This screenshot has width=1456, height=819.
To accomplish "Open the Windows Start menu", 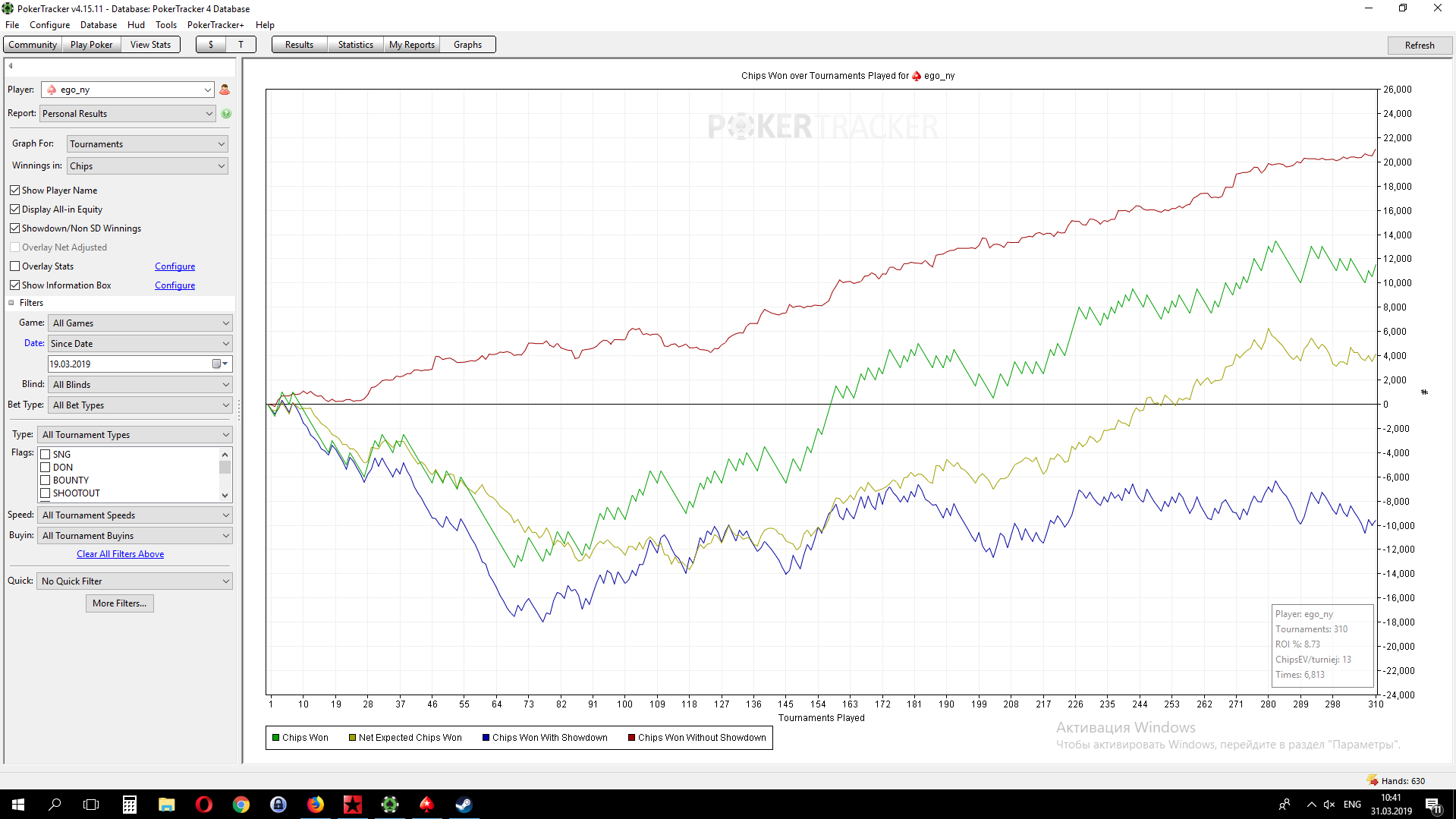I will point(18,805).
